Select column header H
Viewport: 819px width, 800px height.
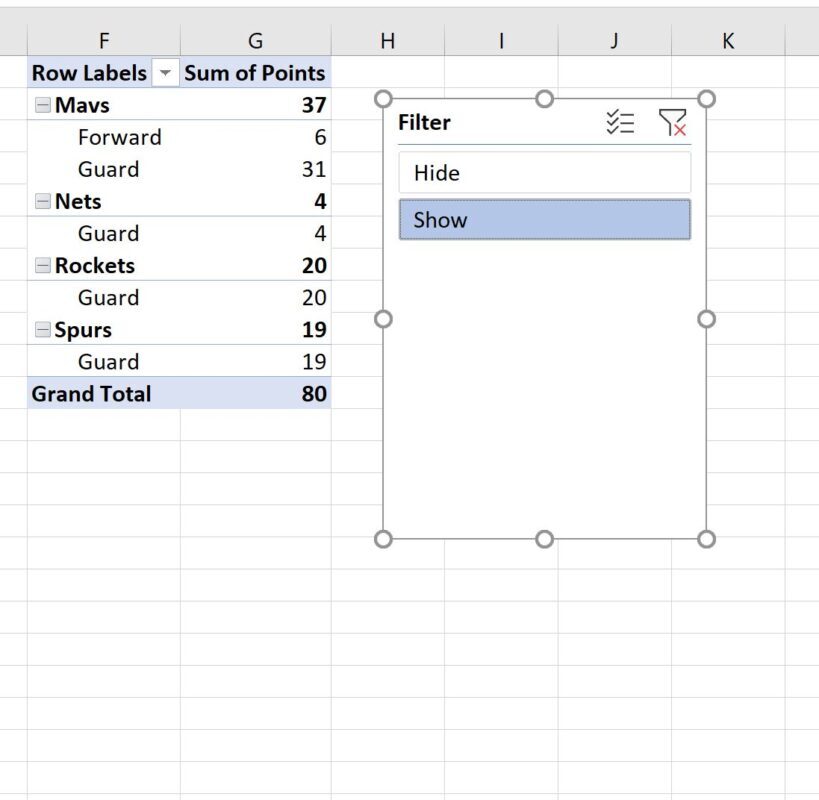[387, 40]
